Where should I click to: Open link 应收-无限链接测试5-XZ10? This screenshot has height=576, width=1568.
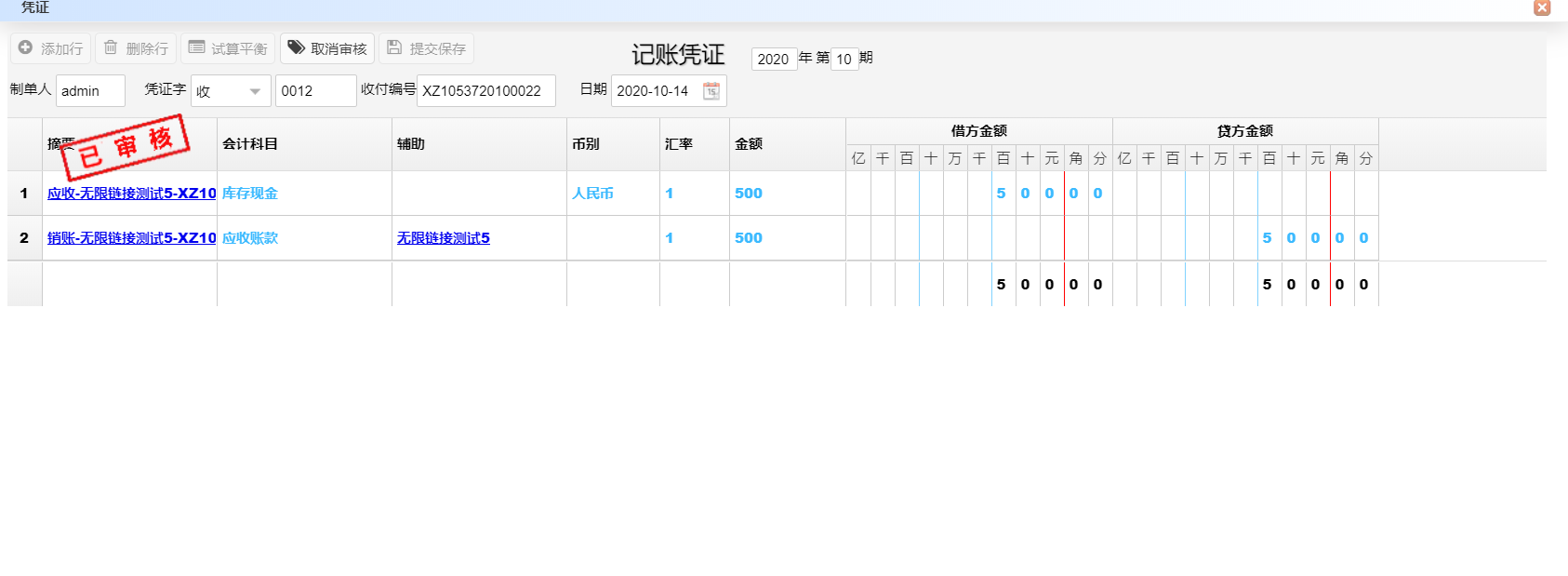131,194
